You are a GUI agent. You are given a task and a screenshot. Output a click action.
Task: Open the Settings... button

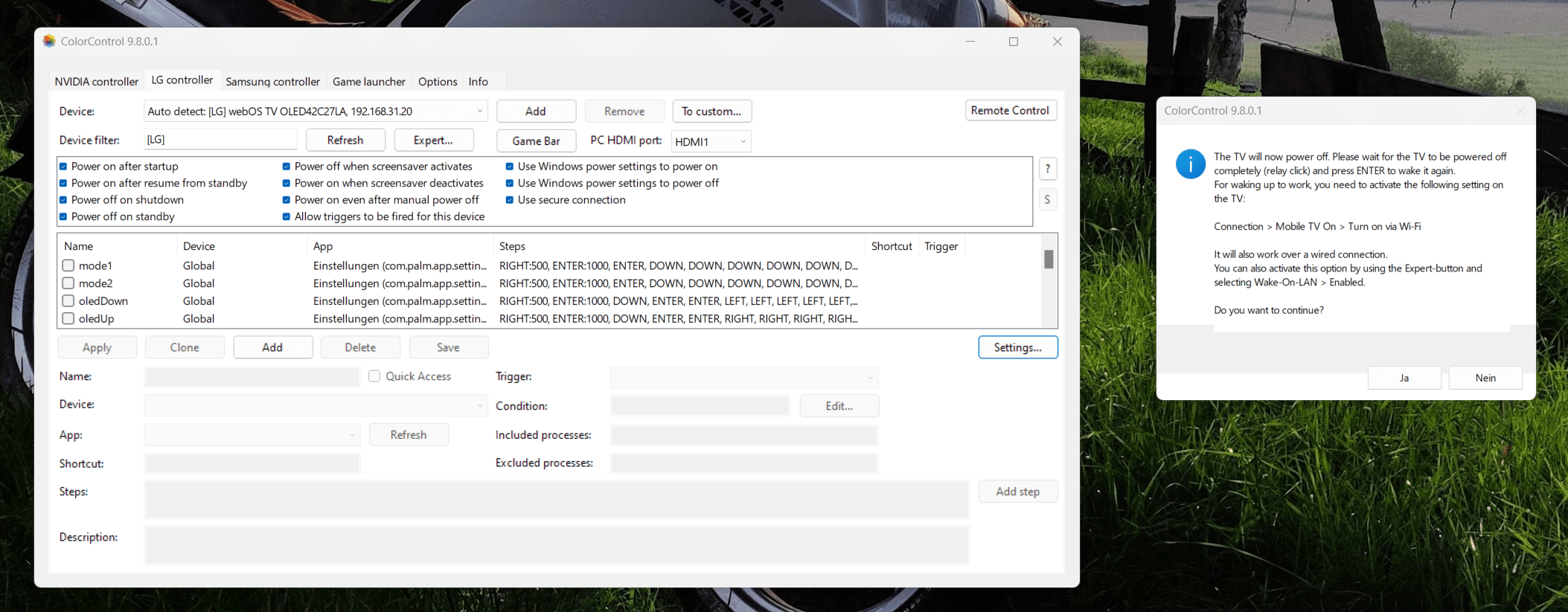tap(1018, 347)
